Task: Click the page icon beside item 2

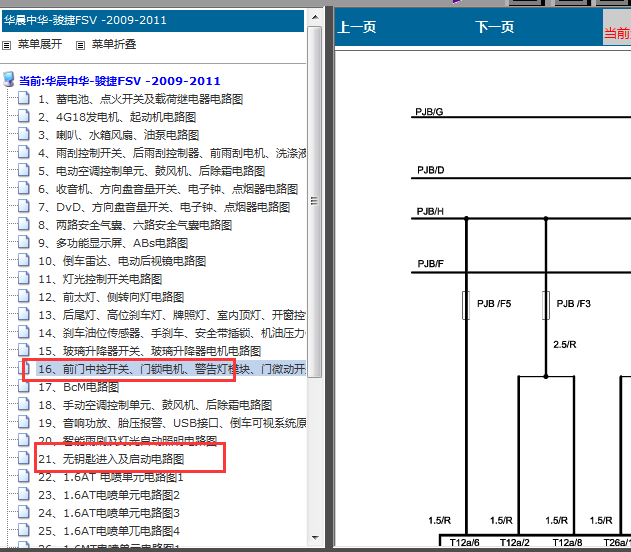Action: click(x=24, y=116)
